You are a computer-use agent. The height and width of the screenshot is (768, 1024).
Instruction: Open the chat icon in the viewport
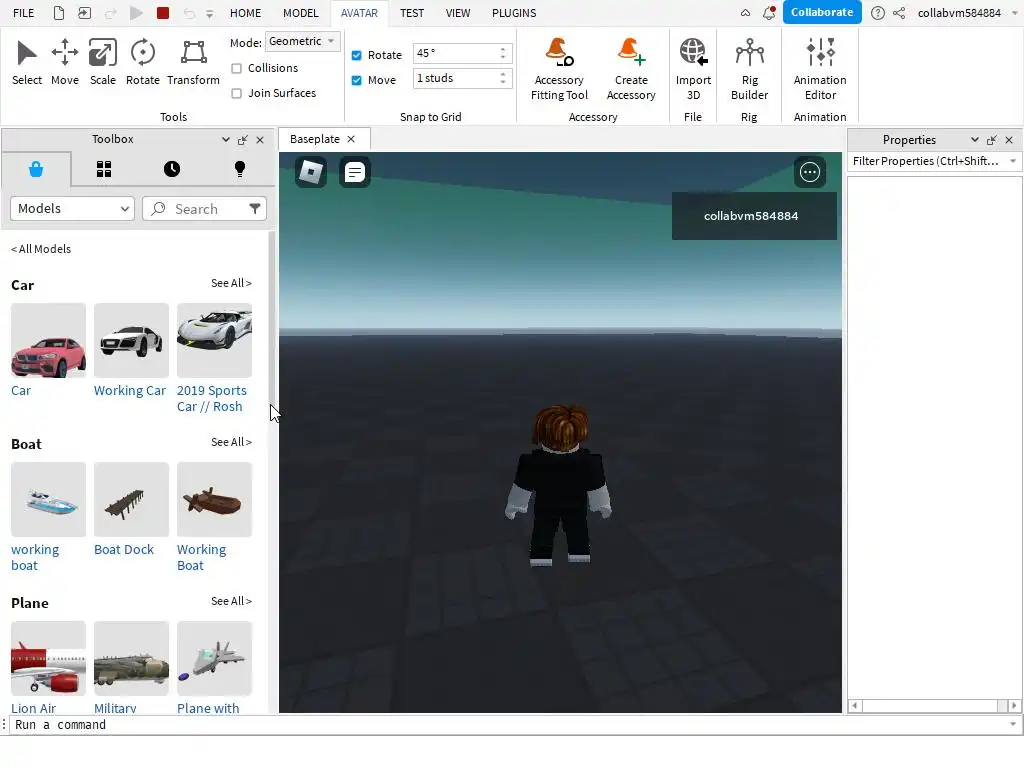point(355,172)
